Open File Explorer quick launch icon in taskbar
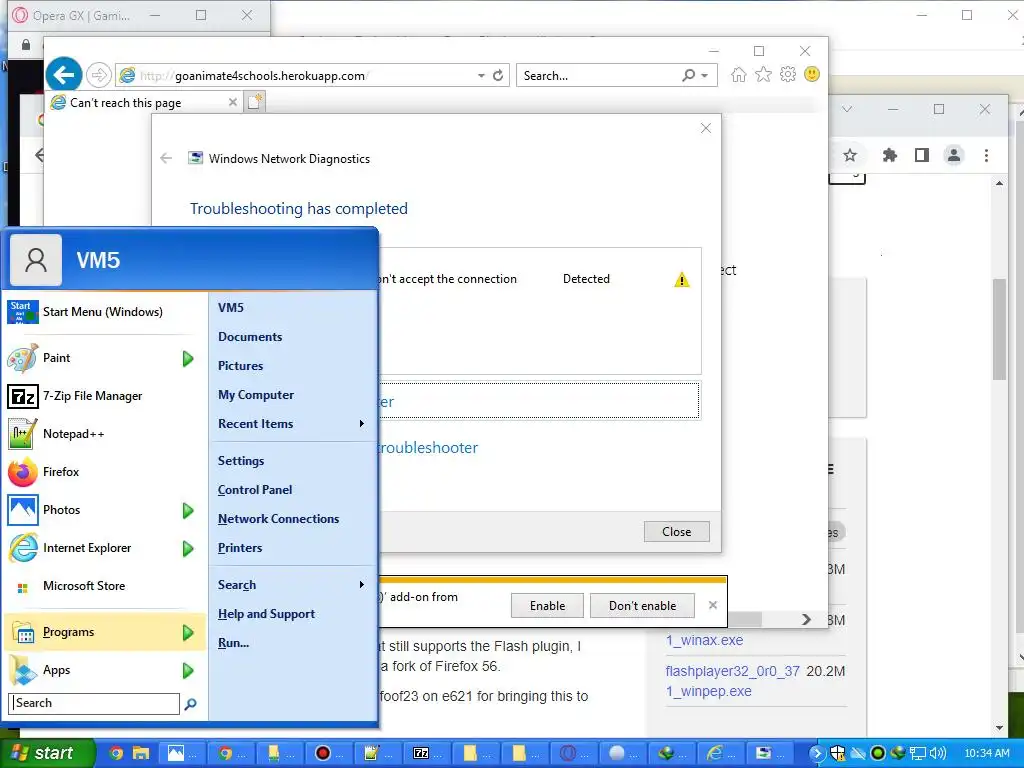This screenshot has height=768, width=1024. tap(140, 753)
